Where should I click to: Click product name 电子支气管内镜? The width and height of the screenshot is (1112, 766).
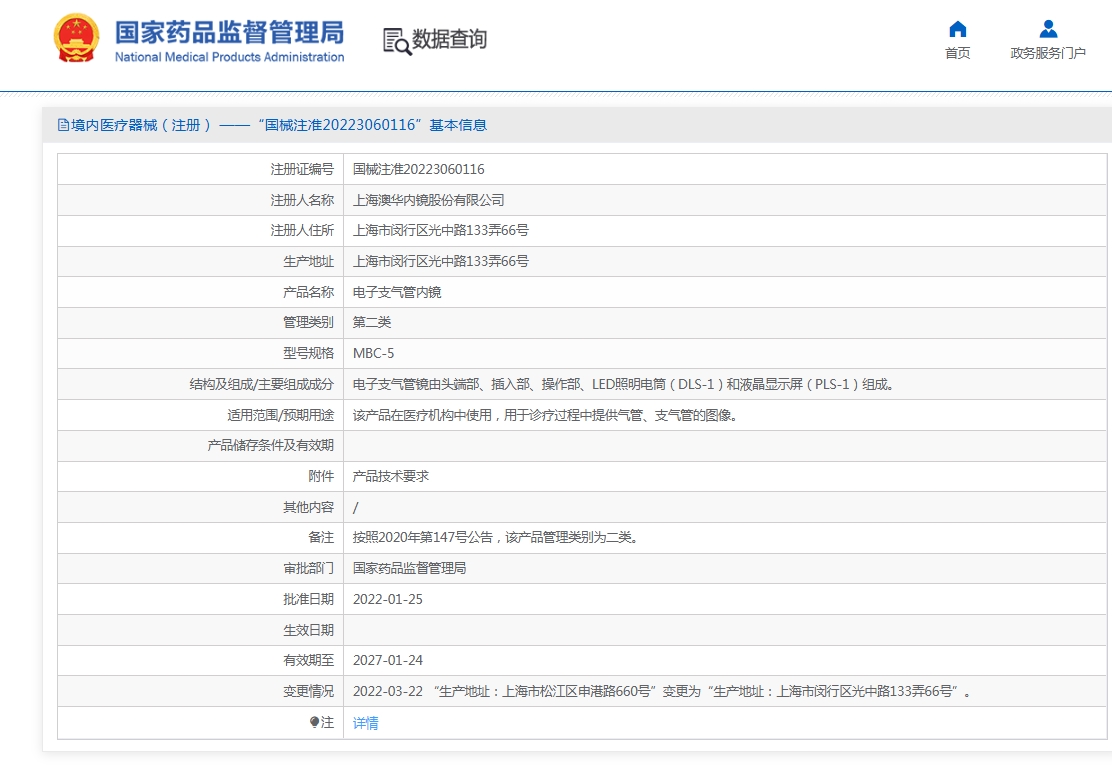(x=397, y=292)
